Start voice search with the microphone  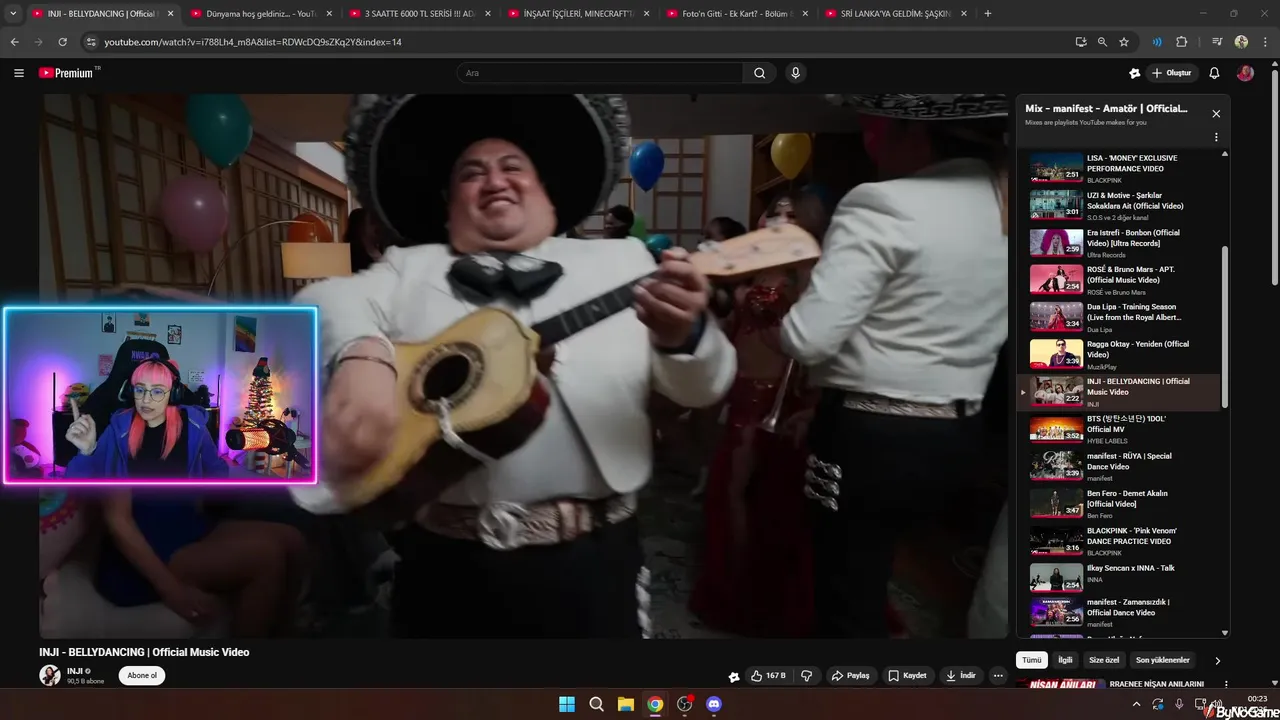pos(796,73)
